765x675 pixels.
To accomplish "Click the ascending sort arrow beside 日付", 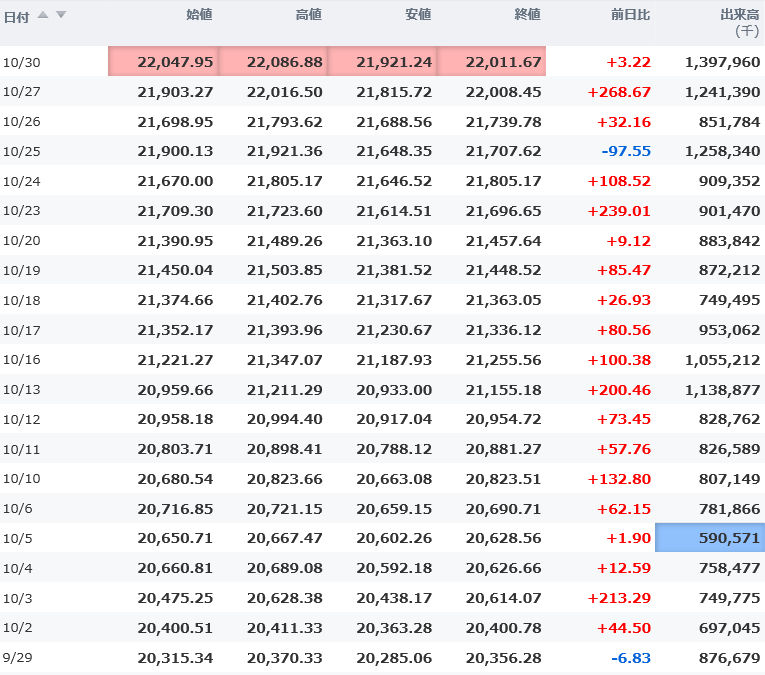I will (43, 14).
